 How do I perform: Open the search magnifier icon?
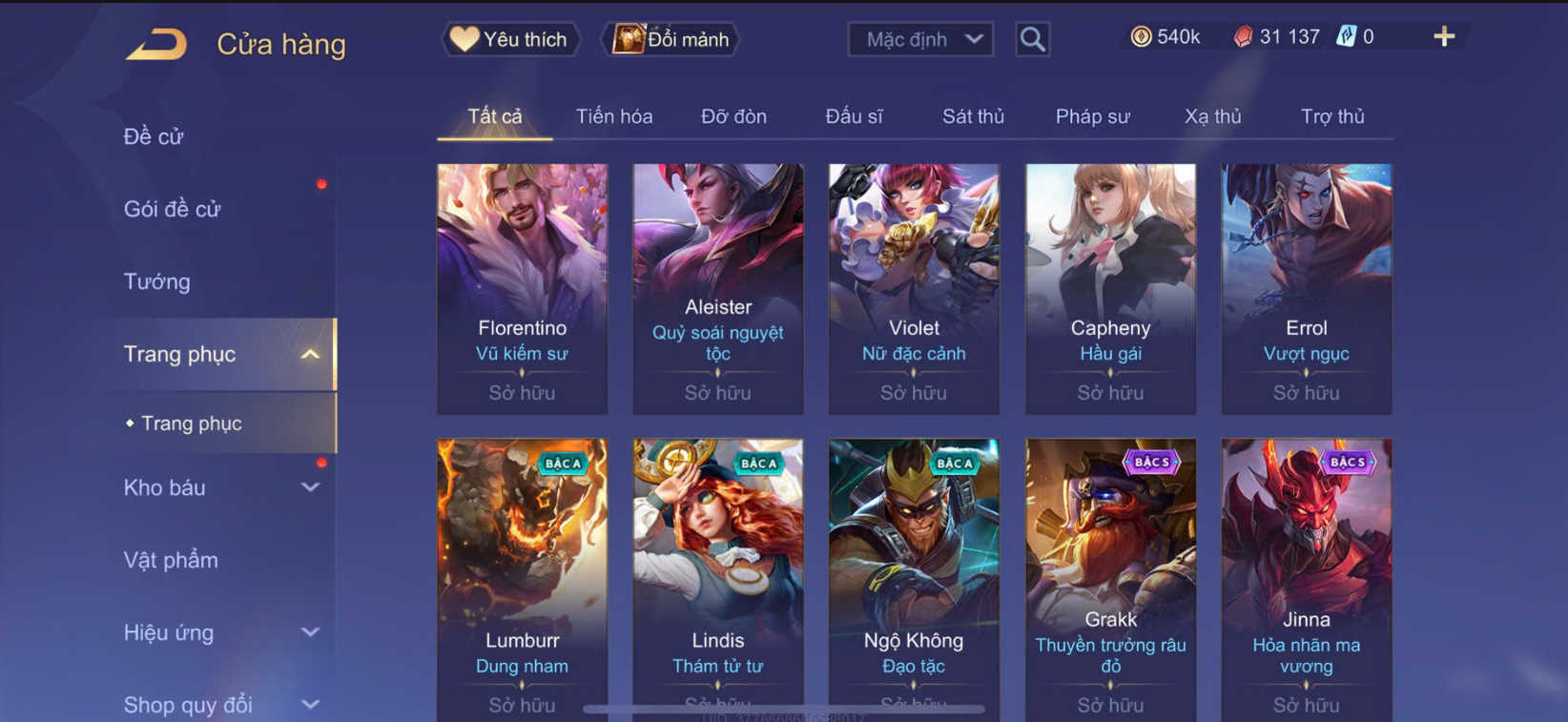tap(1032, 39)
